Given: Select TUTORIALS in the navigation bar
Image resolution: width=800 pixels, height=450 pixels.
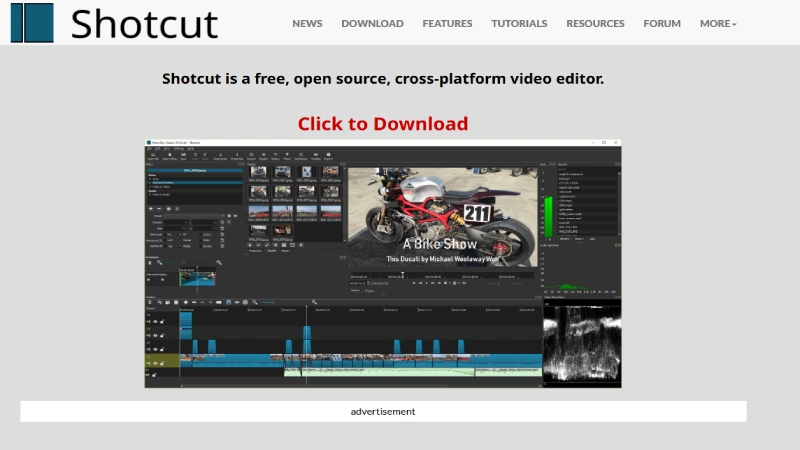Looking at the screenshot, I should [x=519, y=23].
